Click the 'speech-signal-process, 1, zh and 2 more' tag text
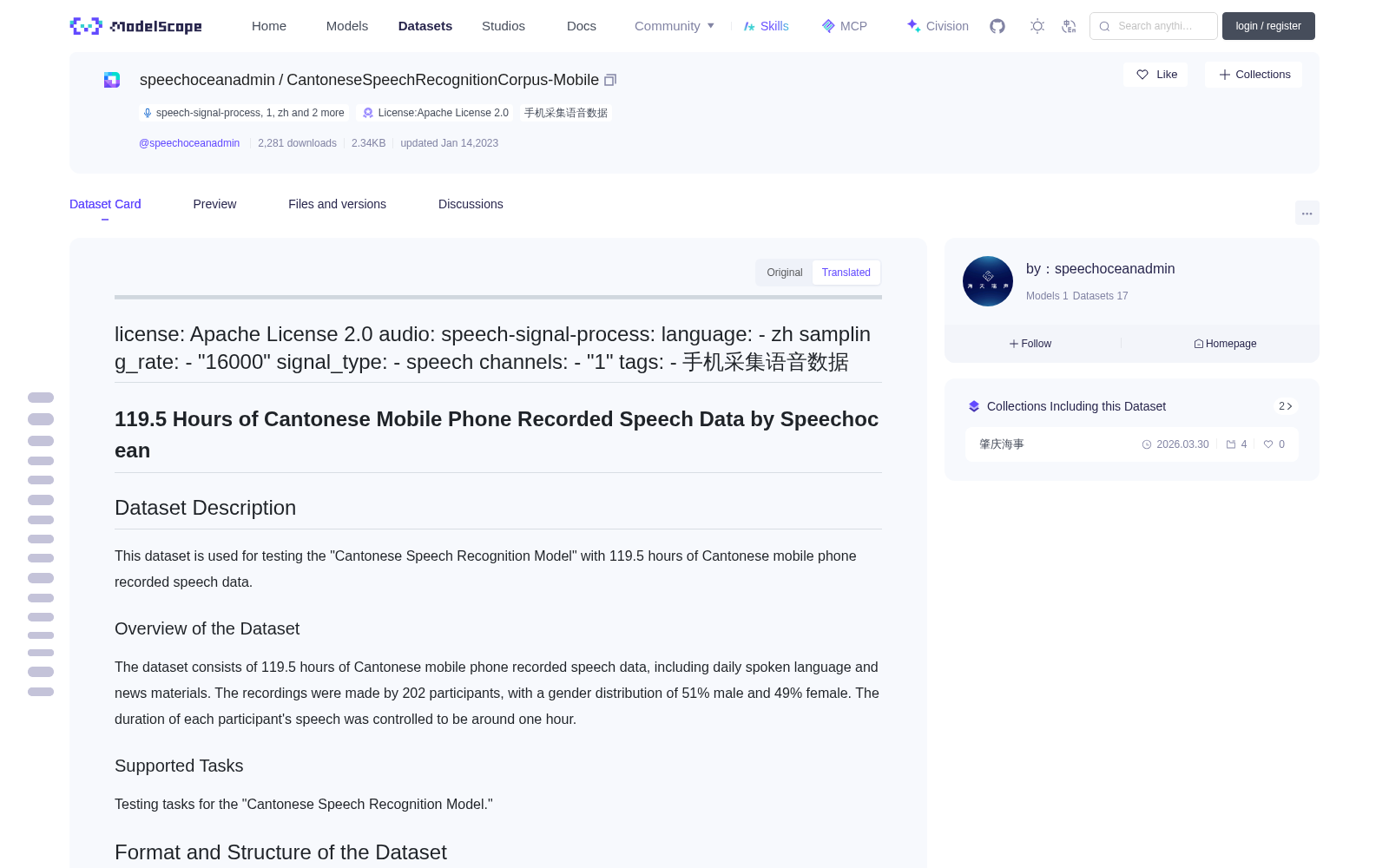Image resolution: width=1389 pixels, height=868 pixels. click(250, 113)
